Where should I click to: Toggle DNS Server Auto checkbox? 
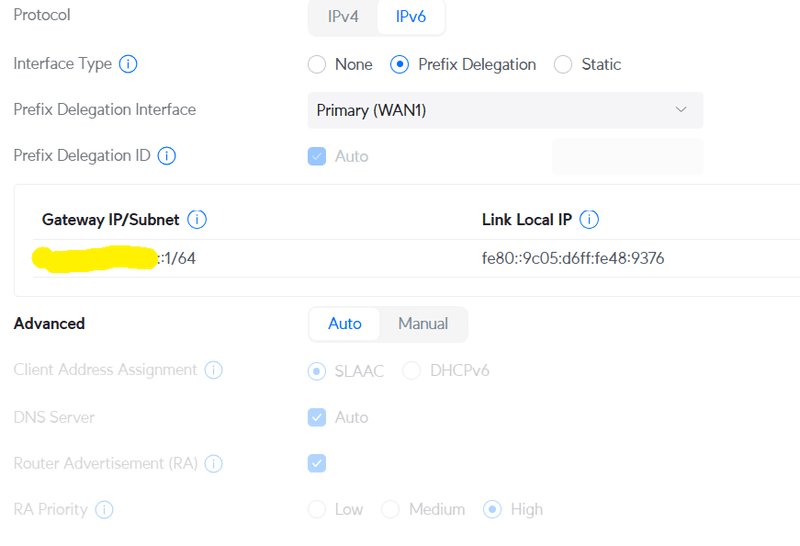(317, 417)
